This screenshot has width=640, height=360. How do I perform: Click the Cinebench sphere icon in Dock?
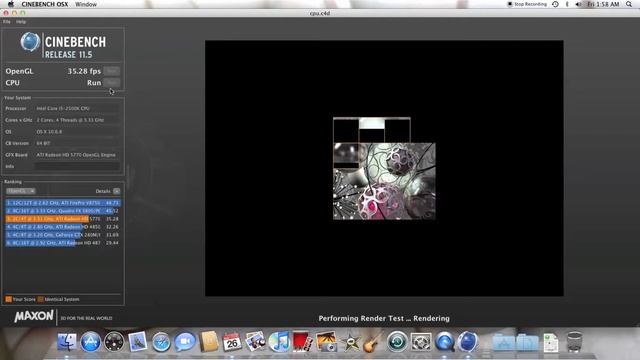(468, 342)
